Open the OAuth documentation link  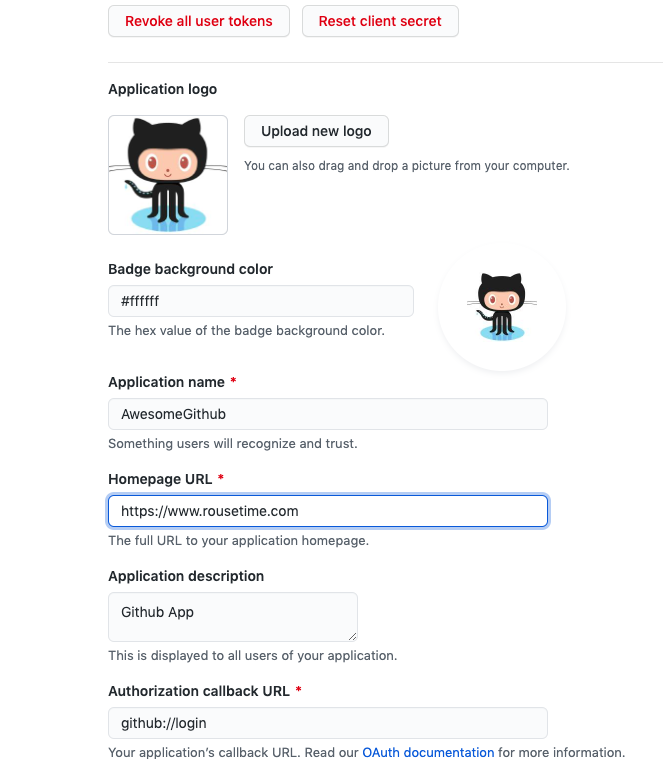(428, 752)
